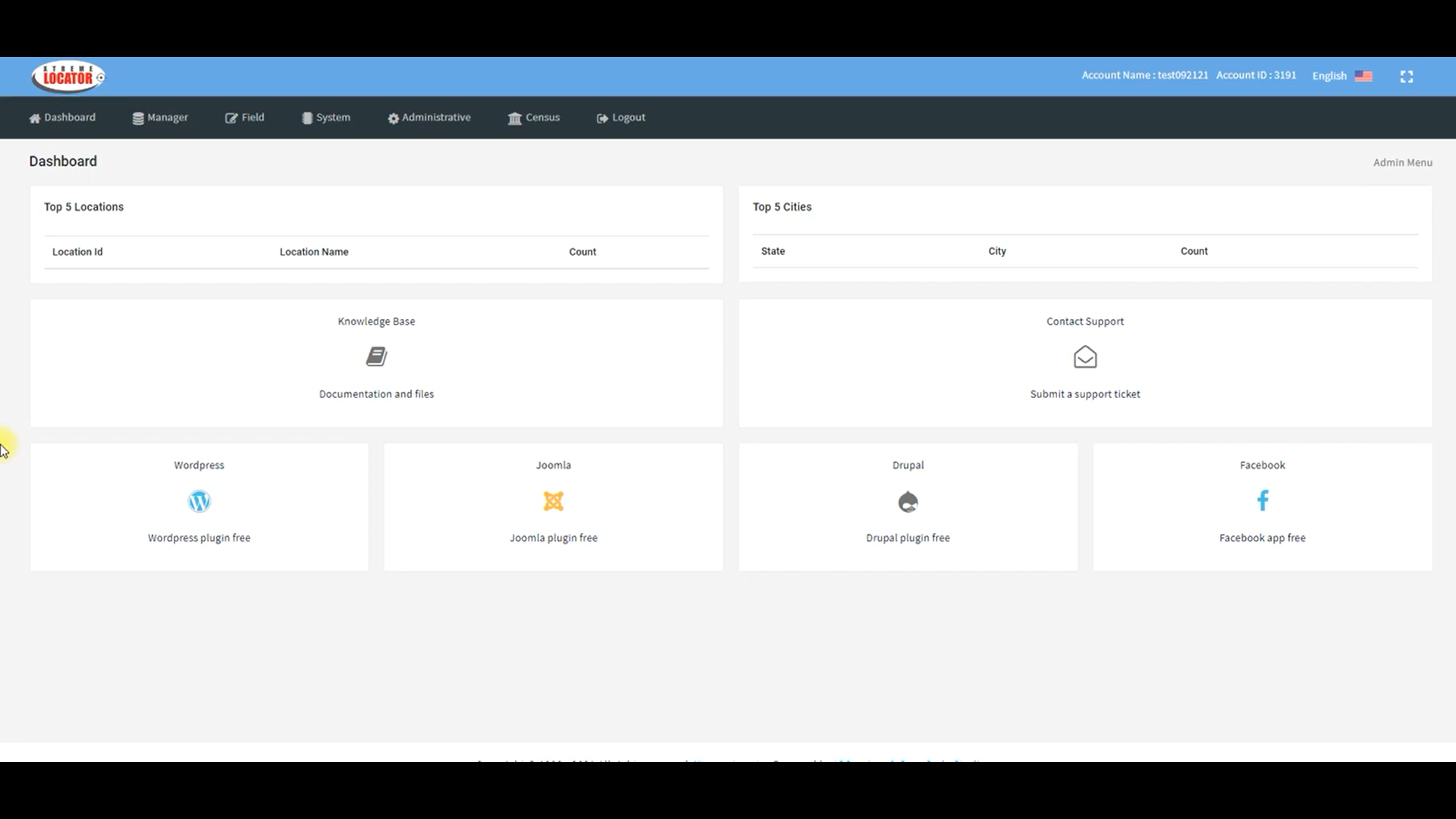Screen dimensions: 1456x819
Task: Click Location Id column header
Action: 77,252
